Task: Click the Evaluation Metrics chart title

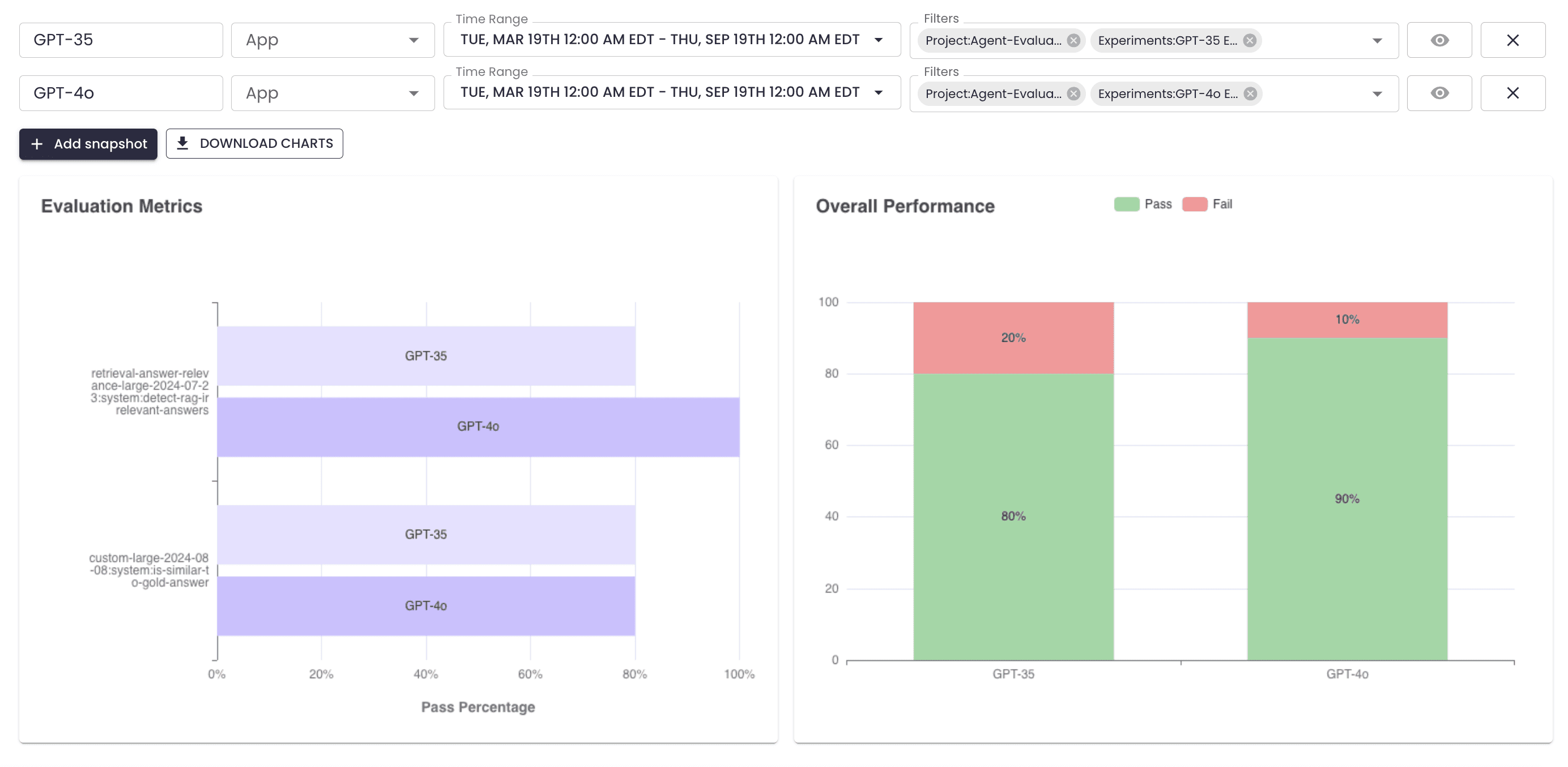Action: tap(122, 206)
